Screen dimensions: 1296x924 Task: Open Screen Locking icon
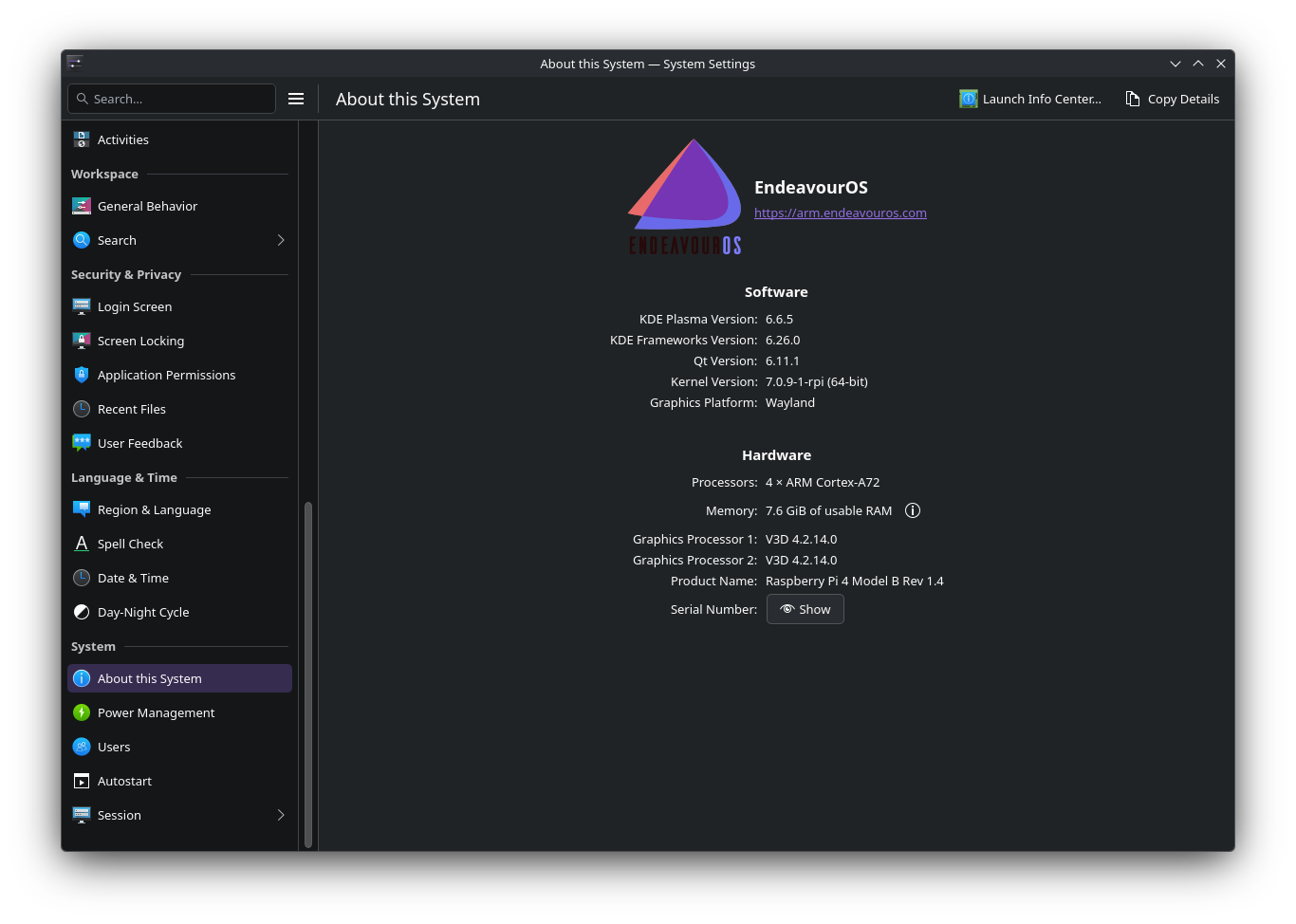[x=82, y=341]
